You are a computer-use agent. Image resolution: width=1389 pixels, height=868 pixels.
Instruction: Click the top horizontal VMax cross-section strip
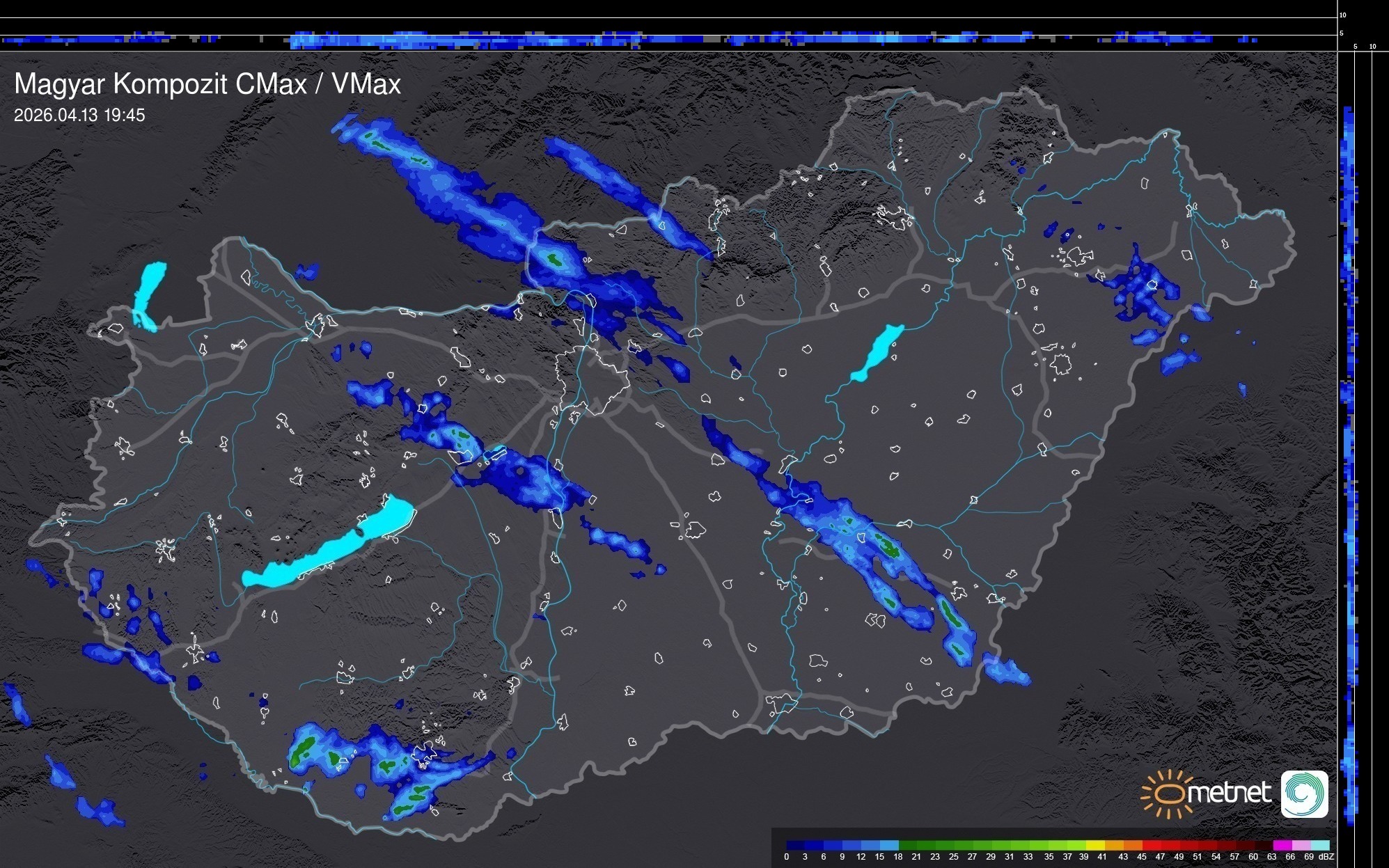pyautogui.click(x=668, y=39)
